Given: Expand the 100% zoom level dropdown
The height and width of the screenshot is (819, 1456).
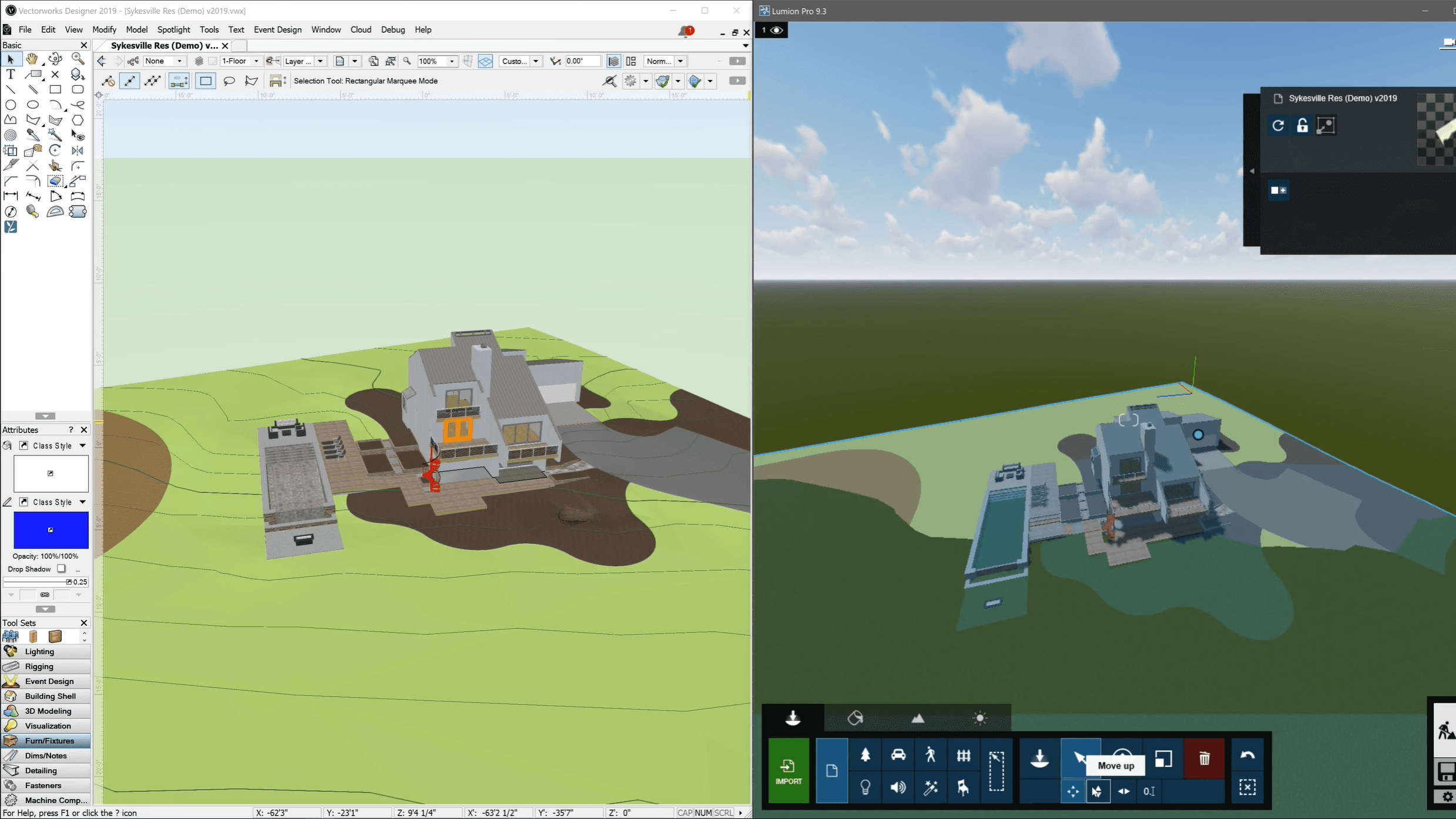Looking at the screenshot, I should tap(451, 61).
